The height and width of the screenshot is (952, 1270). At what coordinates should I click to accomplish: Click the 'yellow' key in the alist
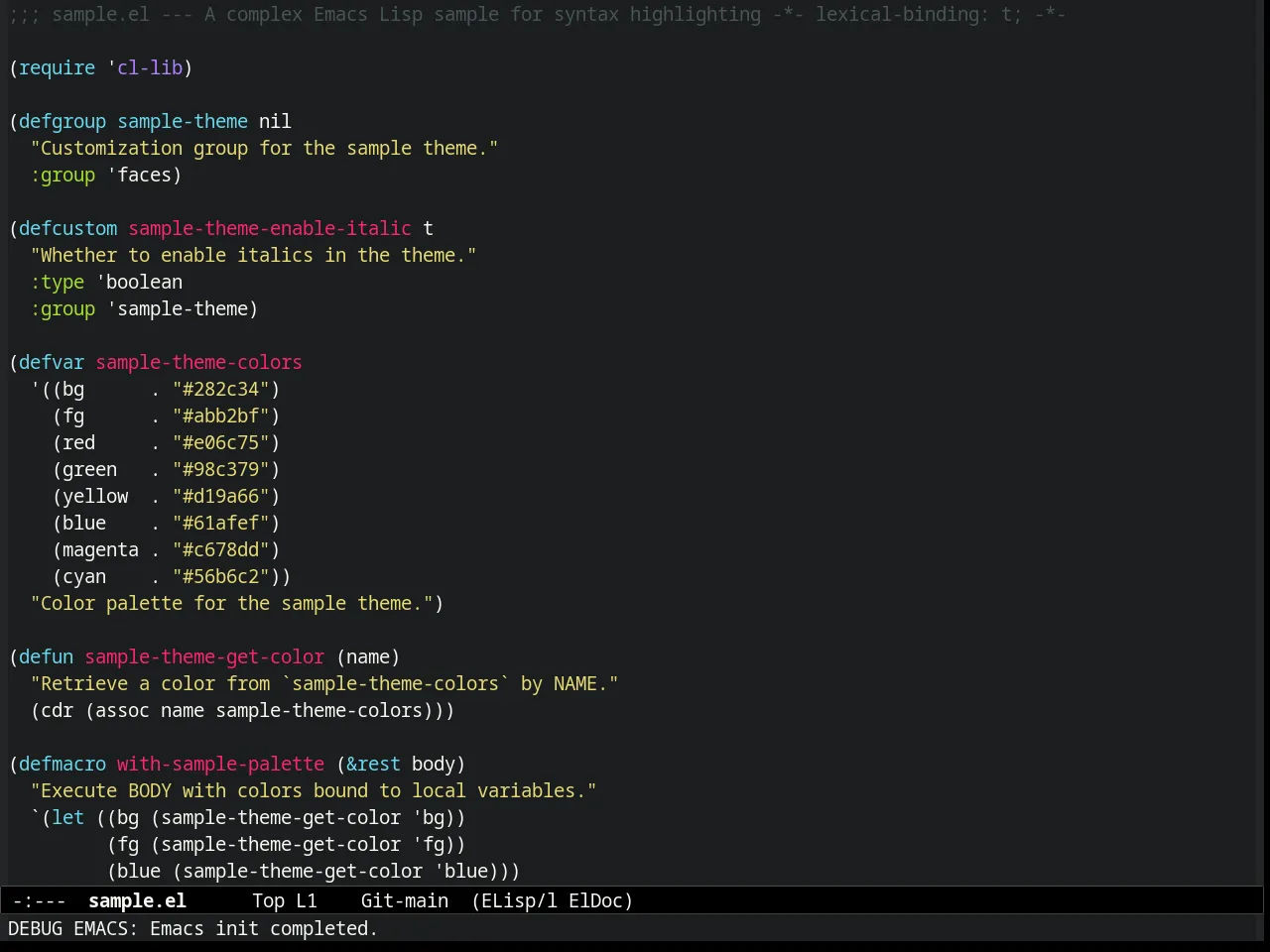point(95,496)
